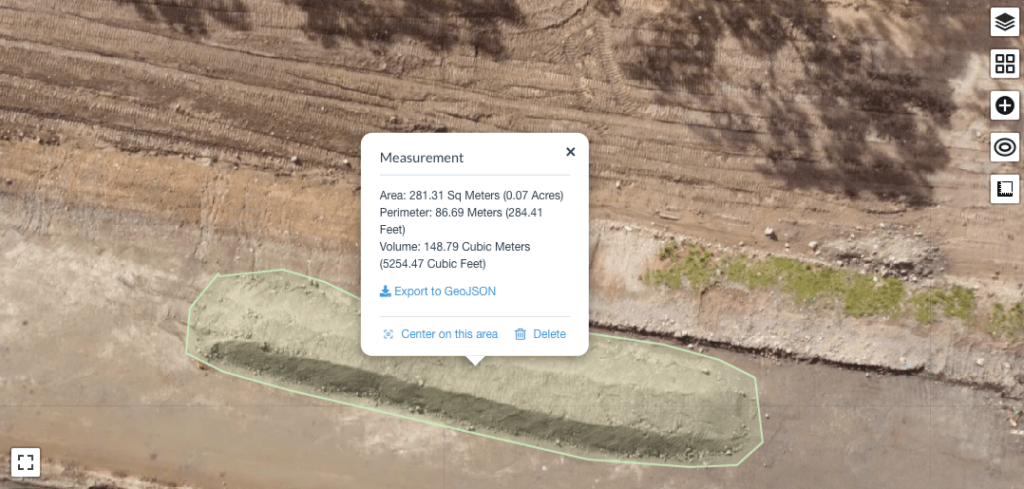Viewport: 1024px width, 489px height.
Task: Click the plus-circle add icon
Action: (x=1004, y=106)
